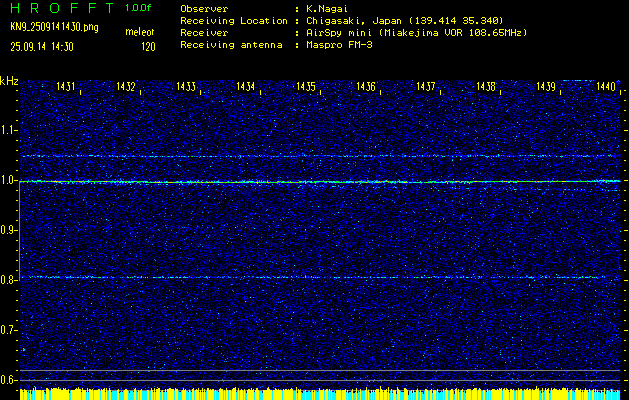Select Chigasaki, Japan coordinates text

tap(405, 20)
